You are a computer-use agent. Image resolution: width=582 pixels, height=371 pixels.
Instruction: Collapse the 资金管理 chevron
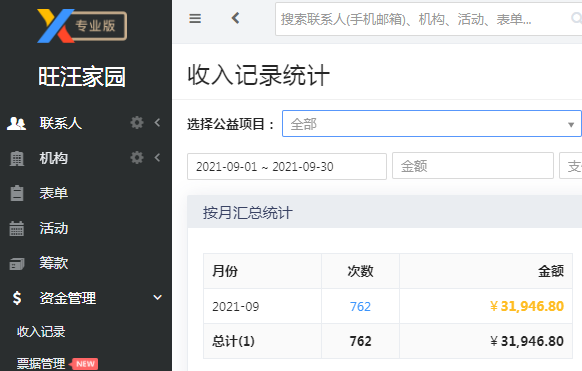click(157, 297)
